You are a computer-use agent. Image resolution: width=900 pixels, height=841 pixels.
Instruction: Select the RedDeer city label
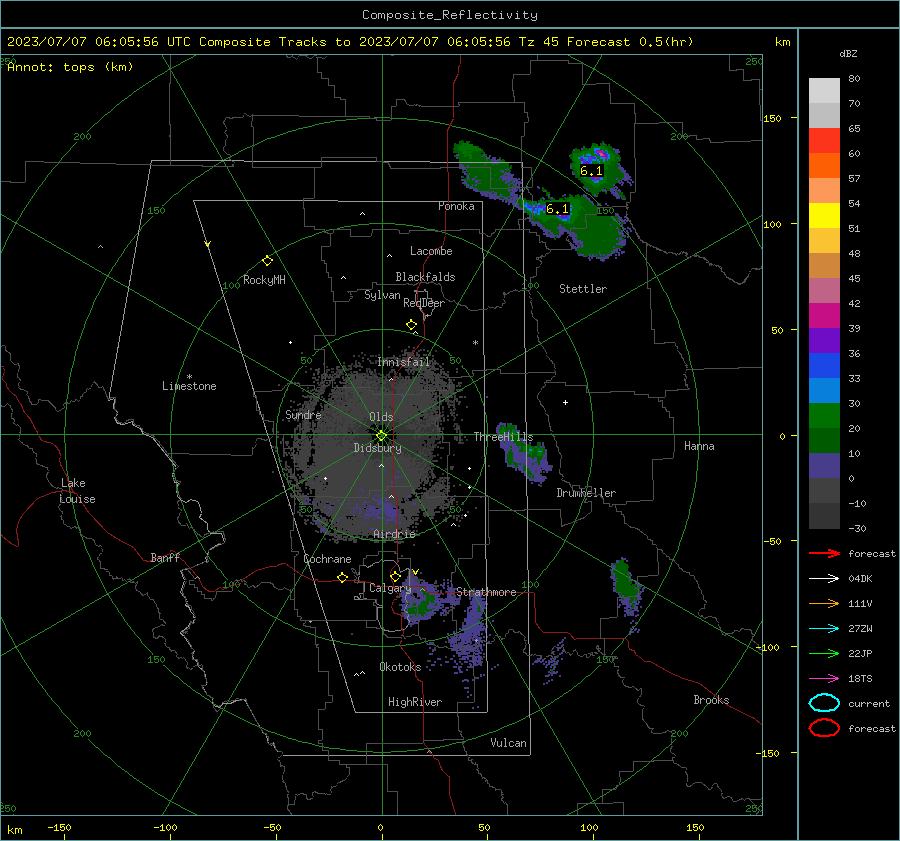click(x=424, y=303)
